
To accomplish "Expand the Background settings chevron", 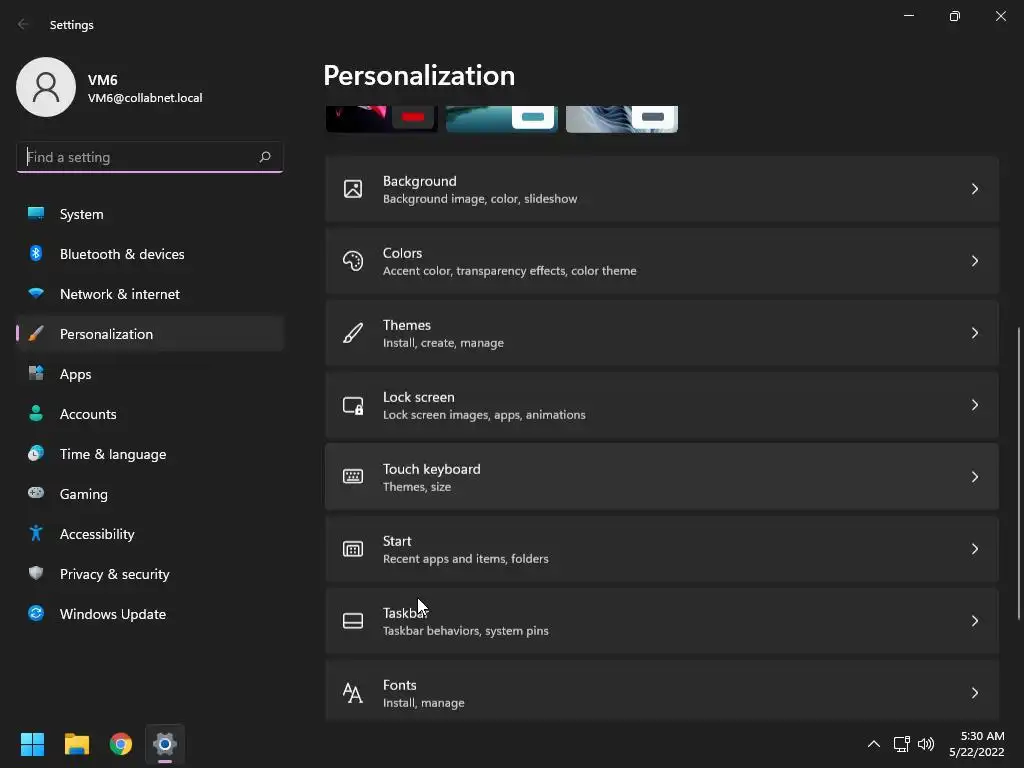I will click(974, 189).
